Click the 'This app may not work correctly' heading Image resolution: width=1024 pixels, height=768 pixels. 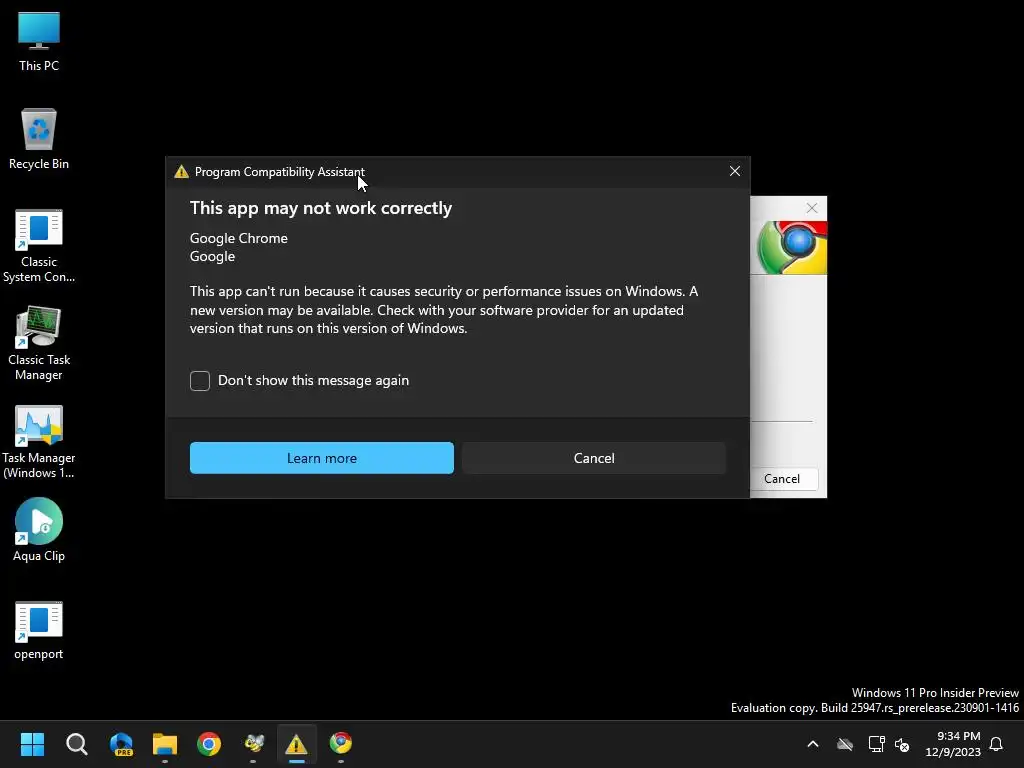tap(321, 208)
